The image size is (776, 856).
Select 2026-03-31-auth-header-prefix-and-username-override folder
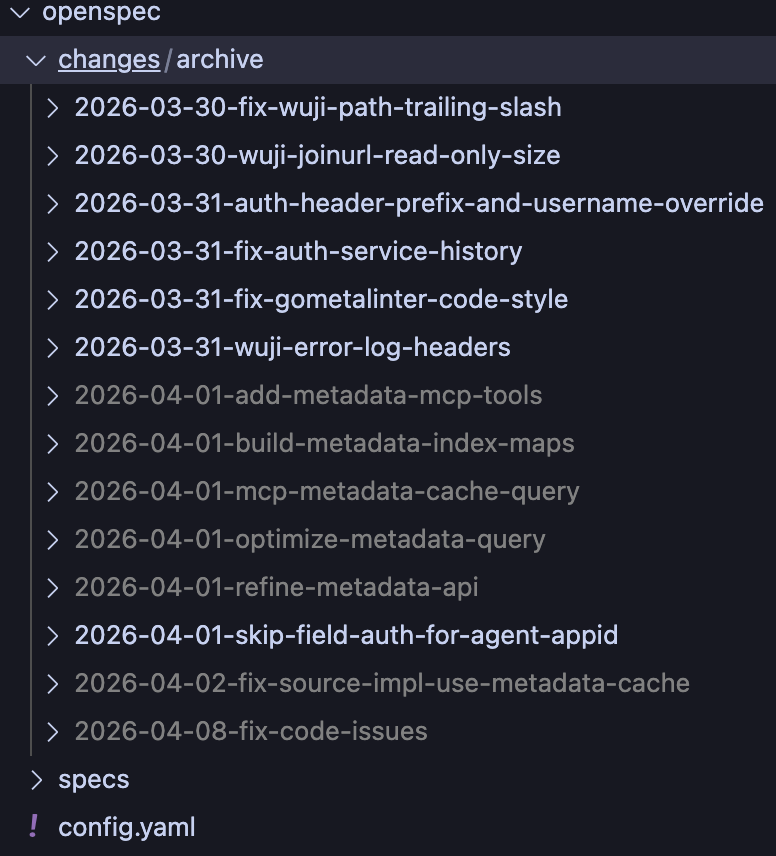coord(419,204)
